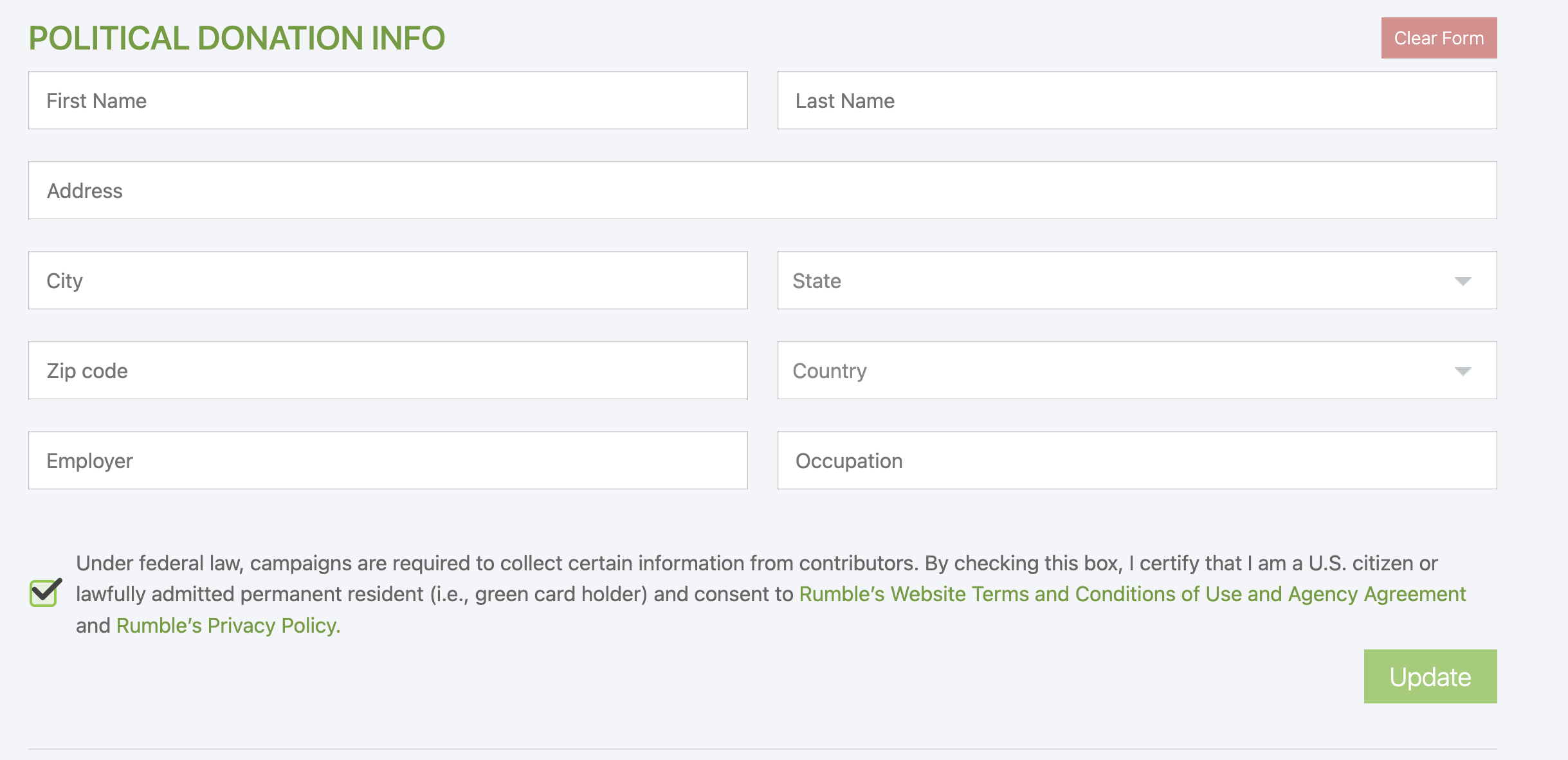This screenshot has width=1568, height=760.
Task: Expand the Country dropdown arrow
Action: coord(1463,372)
